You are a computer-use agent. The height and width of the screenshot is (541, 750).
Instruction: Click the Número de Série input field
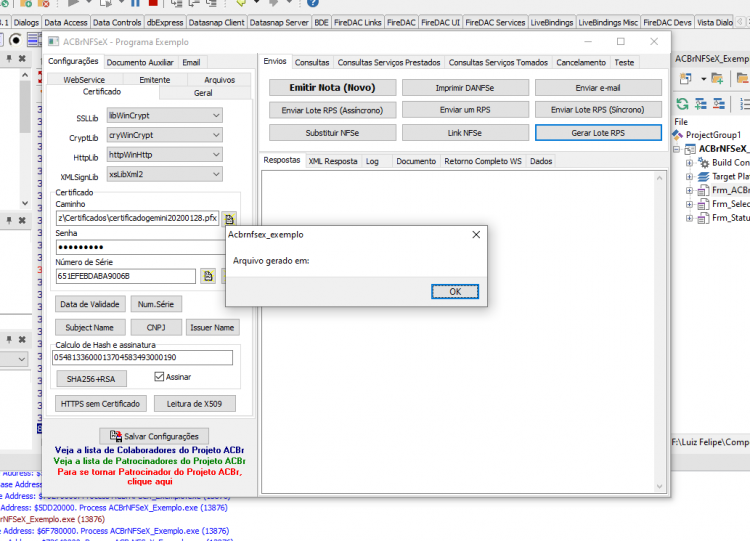tap(125, 276)
